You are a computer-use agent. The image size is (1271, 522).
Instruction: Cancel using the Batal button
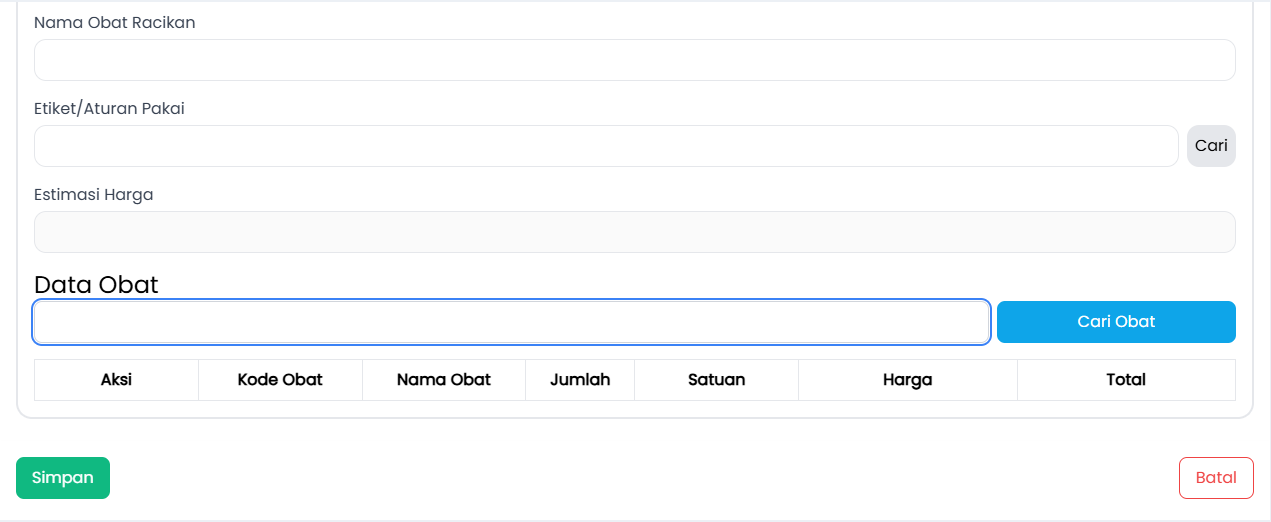[1216, 478]
